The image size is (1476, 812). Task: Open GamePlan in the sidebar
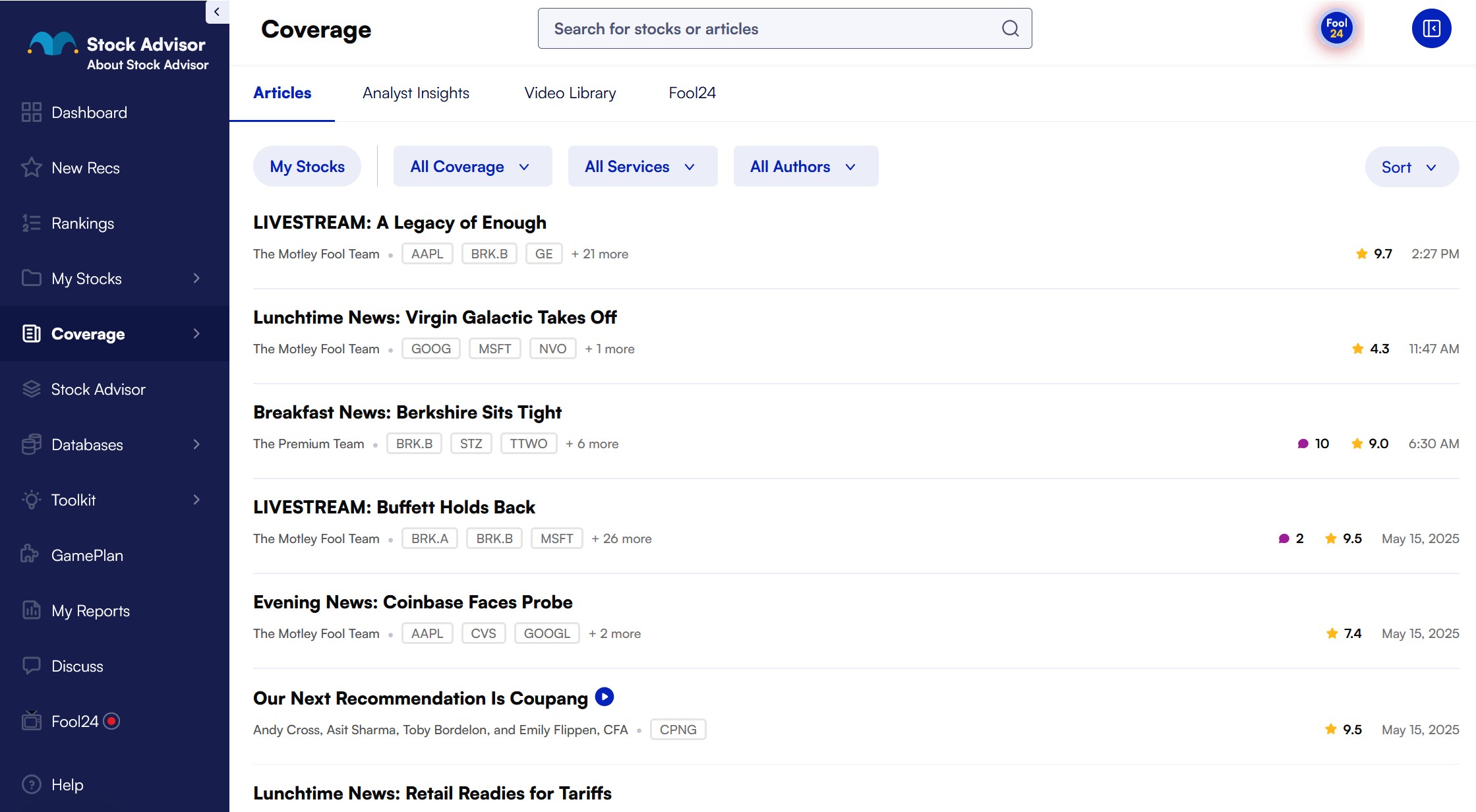point(87,556)
